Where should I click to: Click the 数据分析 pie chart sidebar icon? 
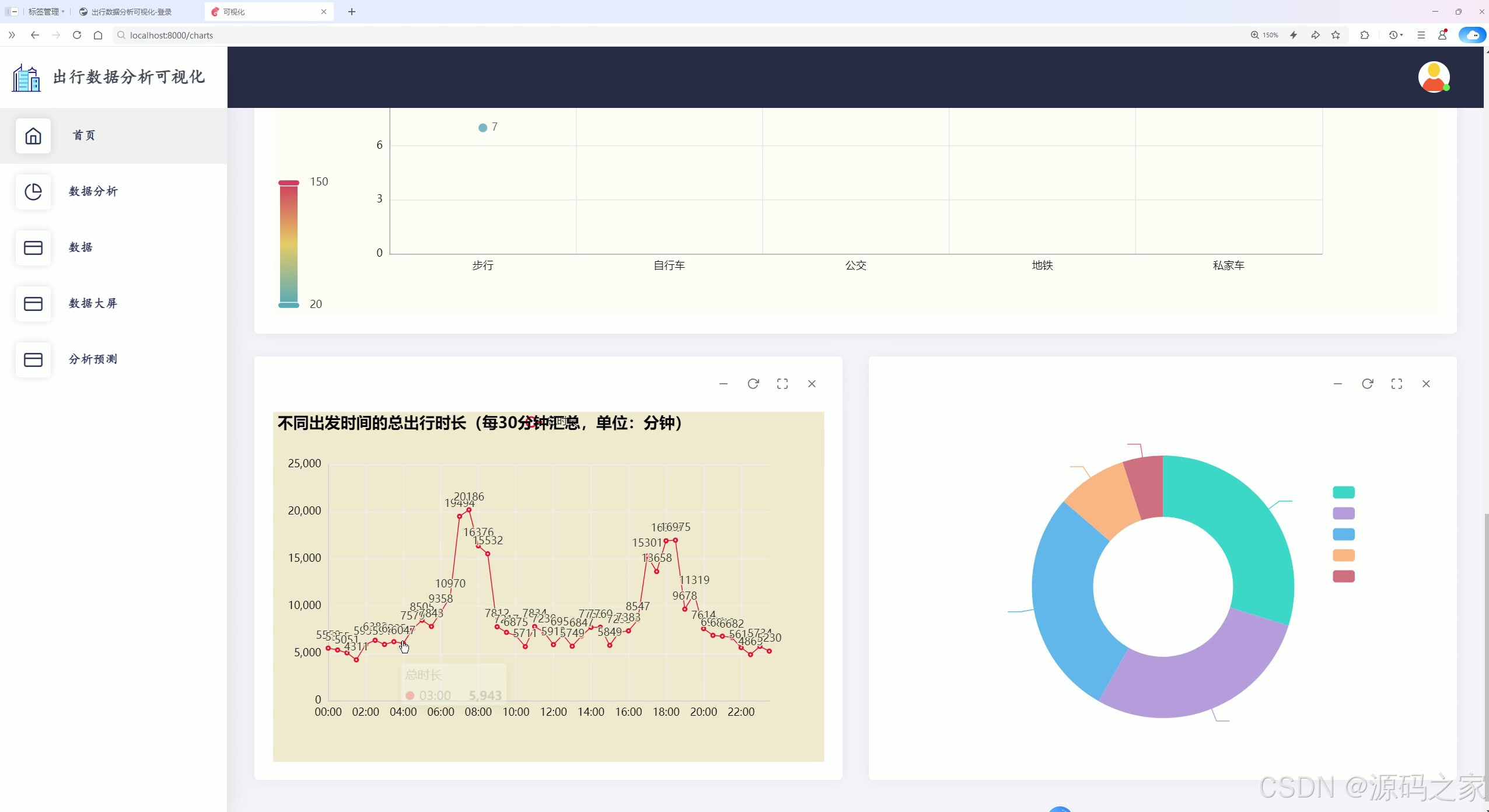33,191
